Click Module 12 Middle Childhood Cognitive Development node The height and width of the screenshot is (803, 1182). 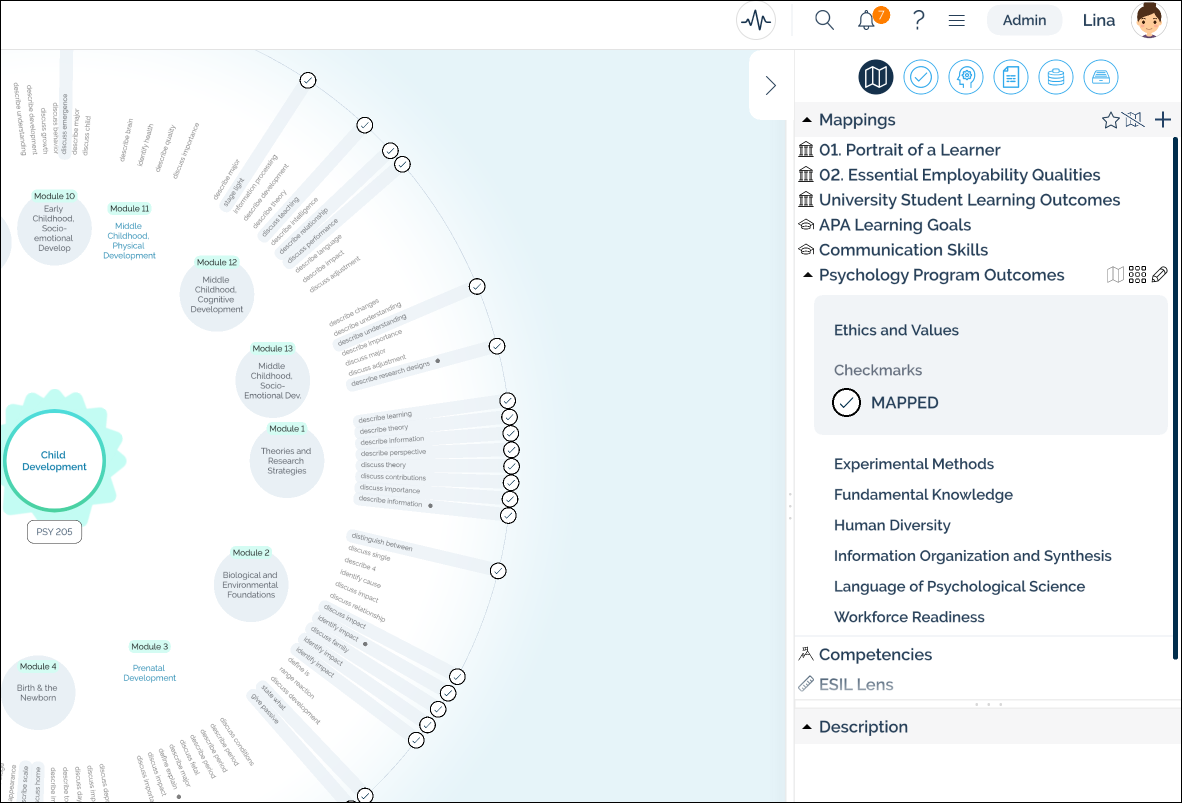point(216,293)
